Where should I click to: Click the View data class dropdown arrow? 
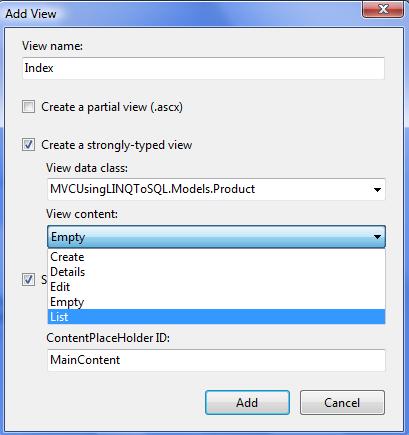[x=377, y=190]
